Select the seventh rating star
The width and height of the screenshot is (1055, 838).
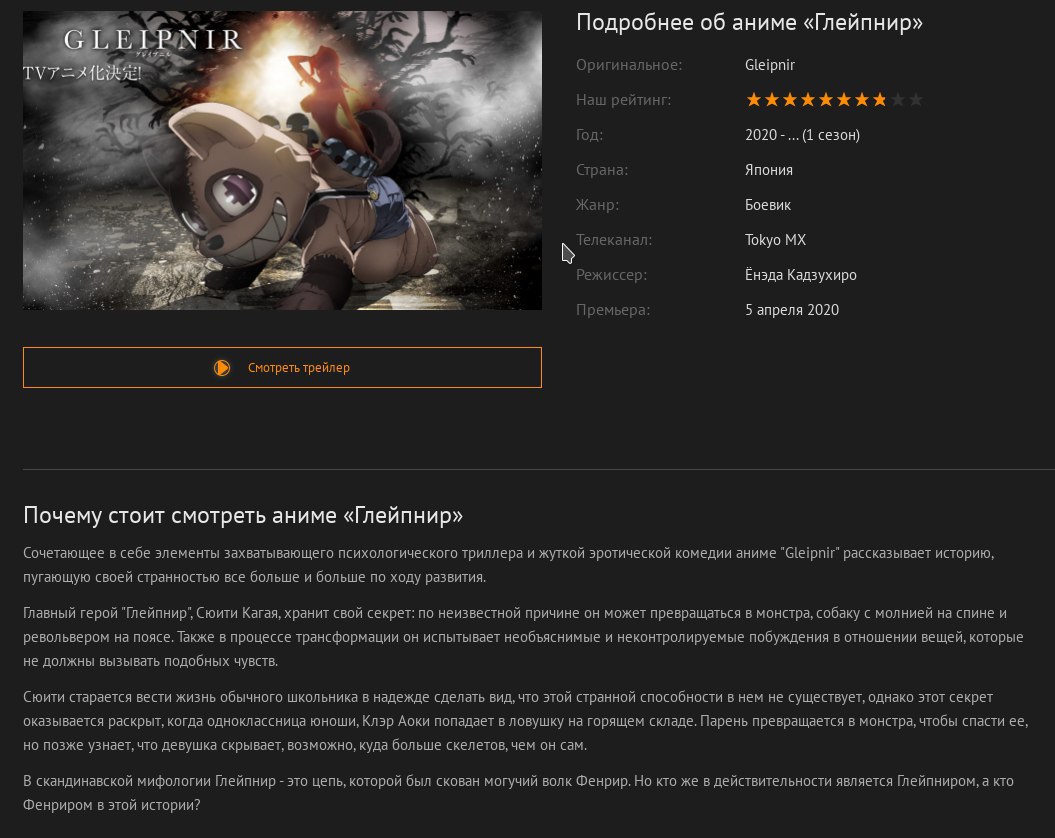tap(862, 100)
